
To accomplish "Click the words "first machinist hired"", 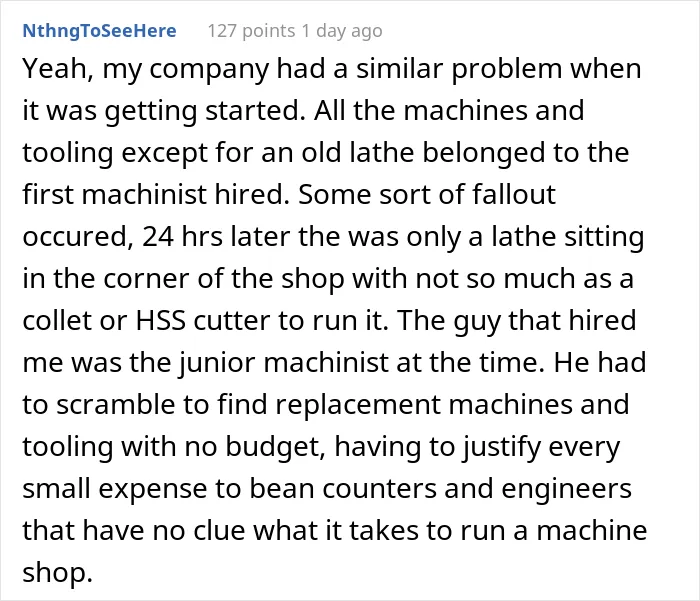I will coord(156,195).
